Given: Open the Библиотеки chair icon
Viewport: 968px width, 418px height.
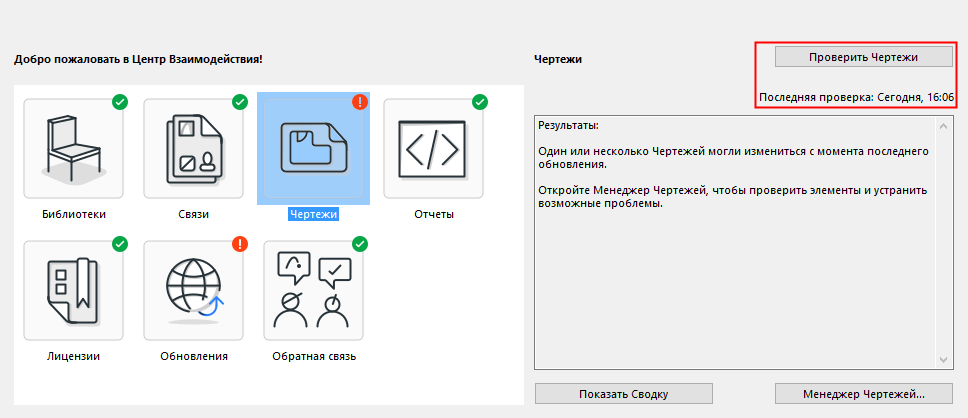Looking at the screenshot, I should point(73,148).
